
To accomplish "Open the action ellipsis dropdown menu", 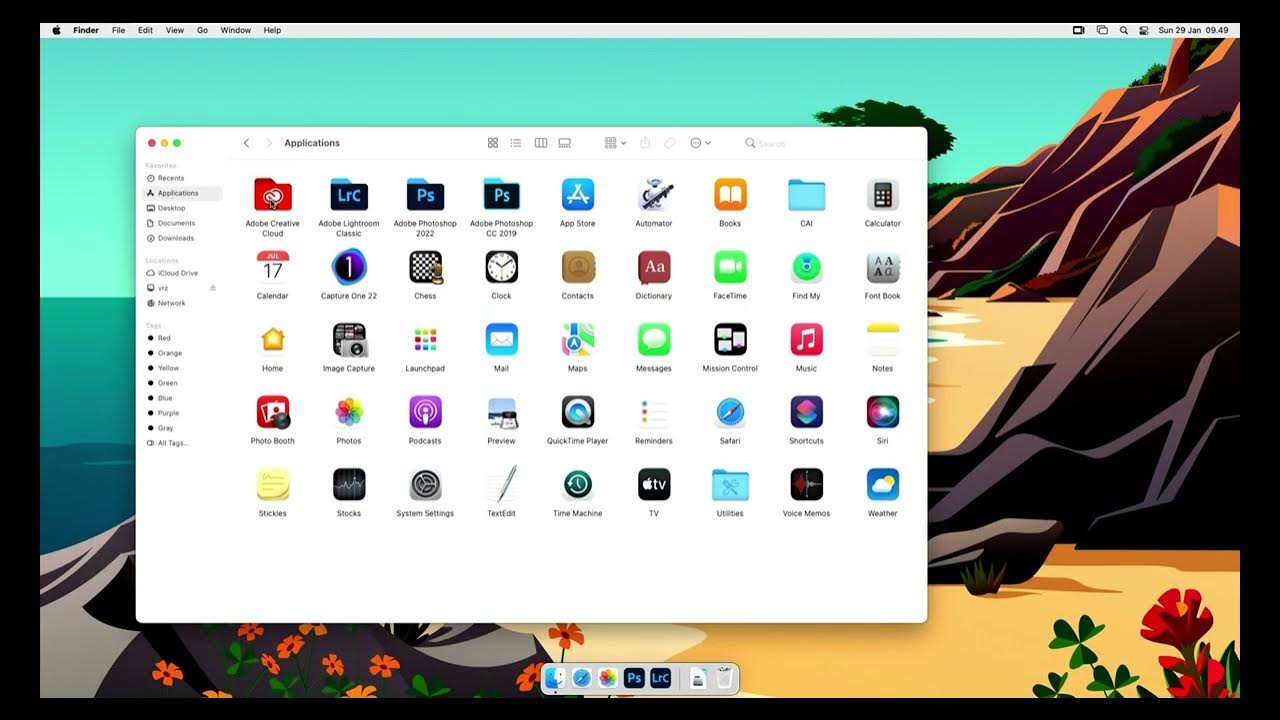I will pos(700,143).
